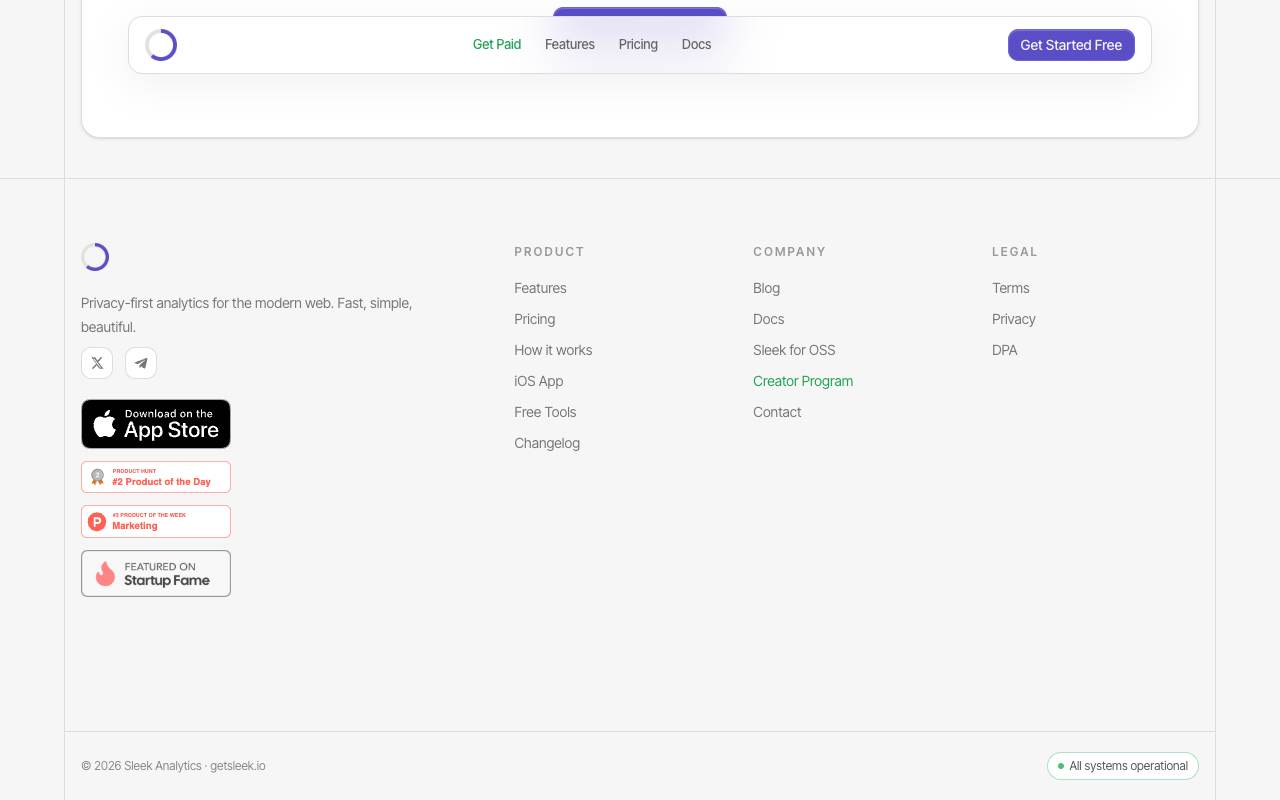Open the Privacy policy link

(1014, 319)
